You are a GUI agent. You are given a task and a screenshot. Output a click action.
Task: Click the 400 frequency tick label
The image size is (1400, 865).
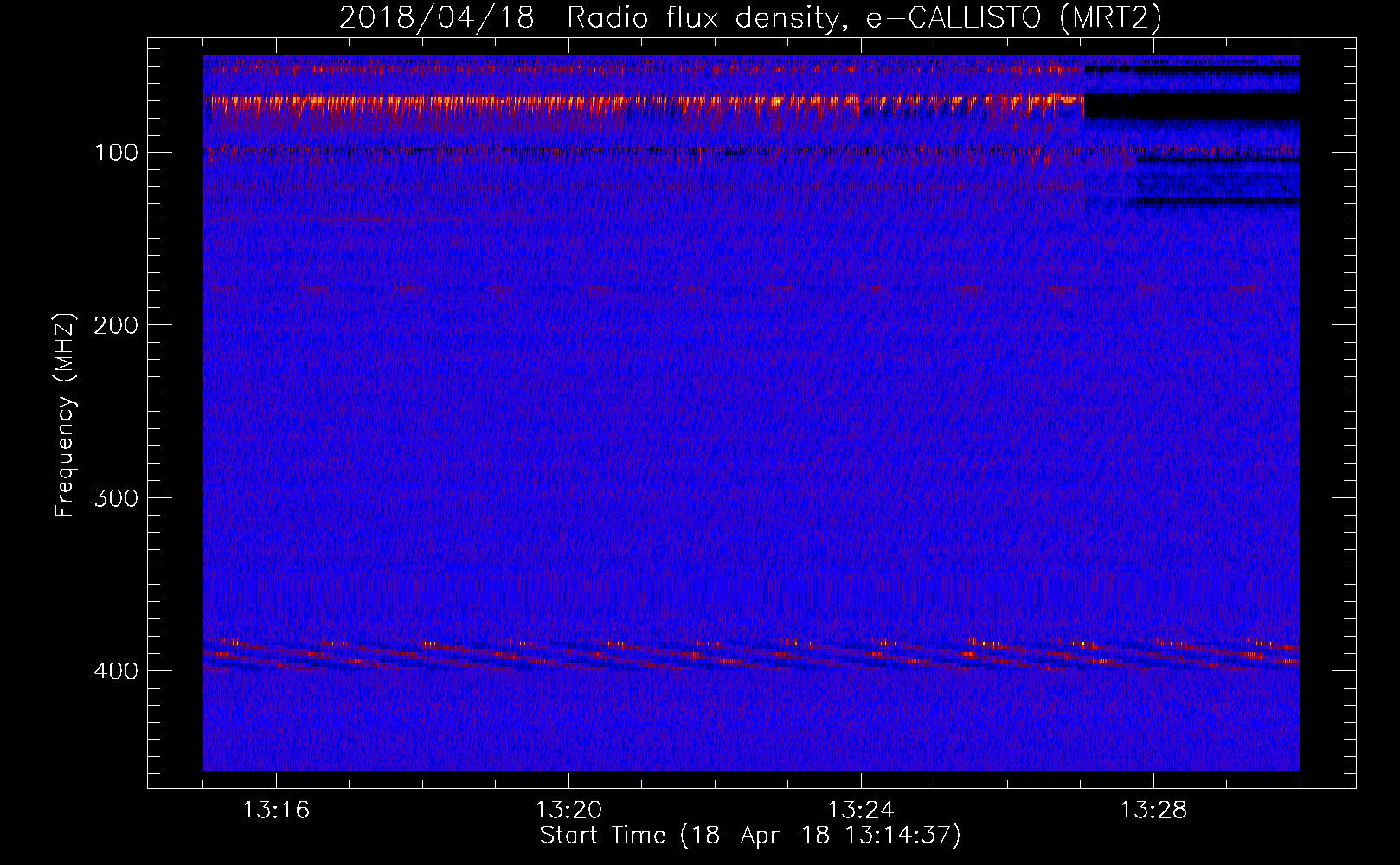(117, 671)
